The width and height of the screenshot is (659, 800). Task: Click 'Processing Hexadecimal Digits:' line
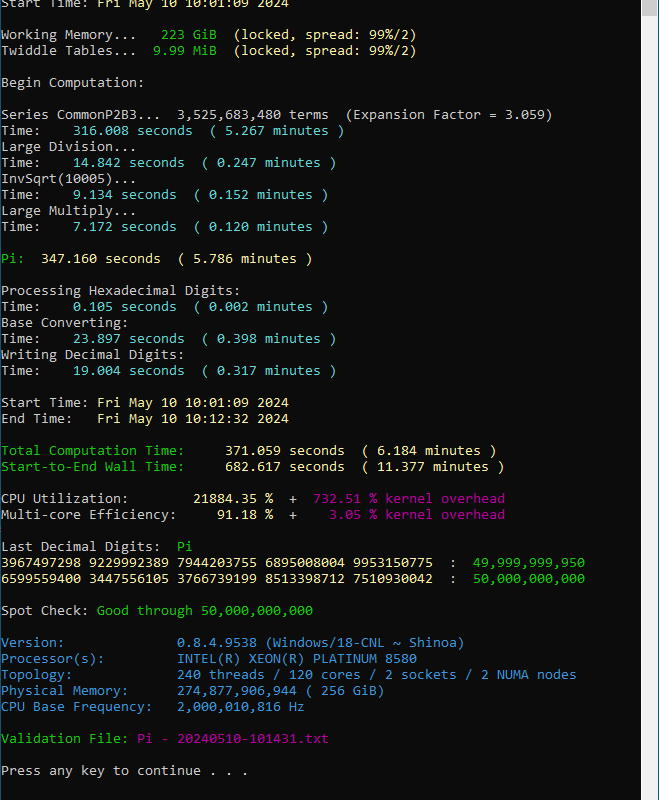point(120,291)
